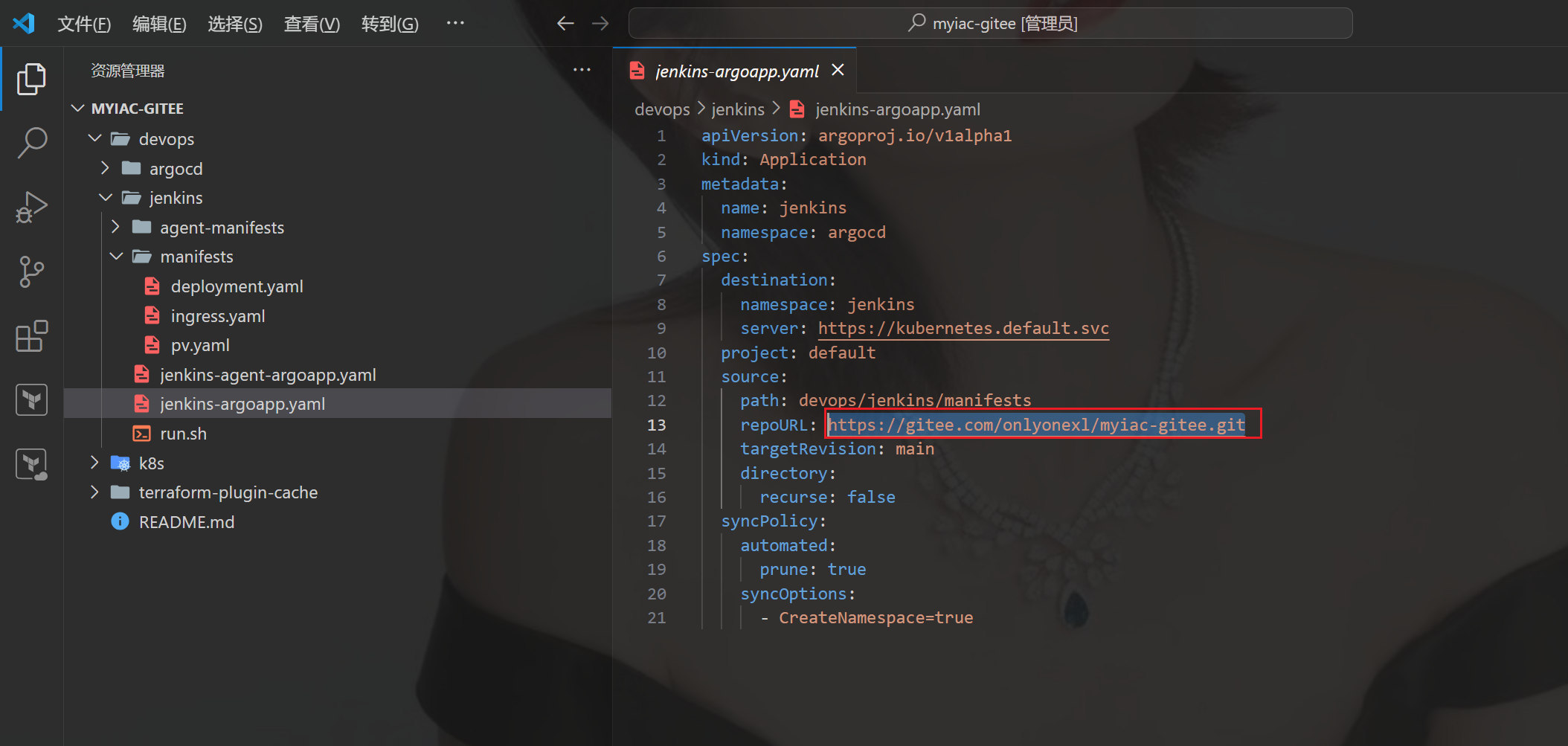Open the Explorer view in activity bar

pos(31,79)
